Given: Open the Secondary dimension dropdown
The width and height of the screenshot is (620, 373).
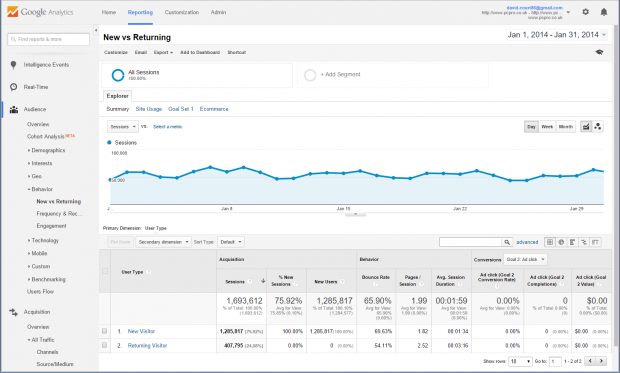Looking at the screenshot, I should tap(163, 242).
